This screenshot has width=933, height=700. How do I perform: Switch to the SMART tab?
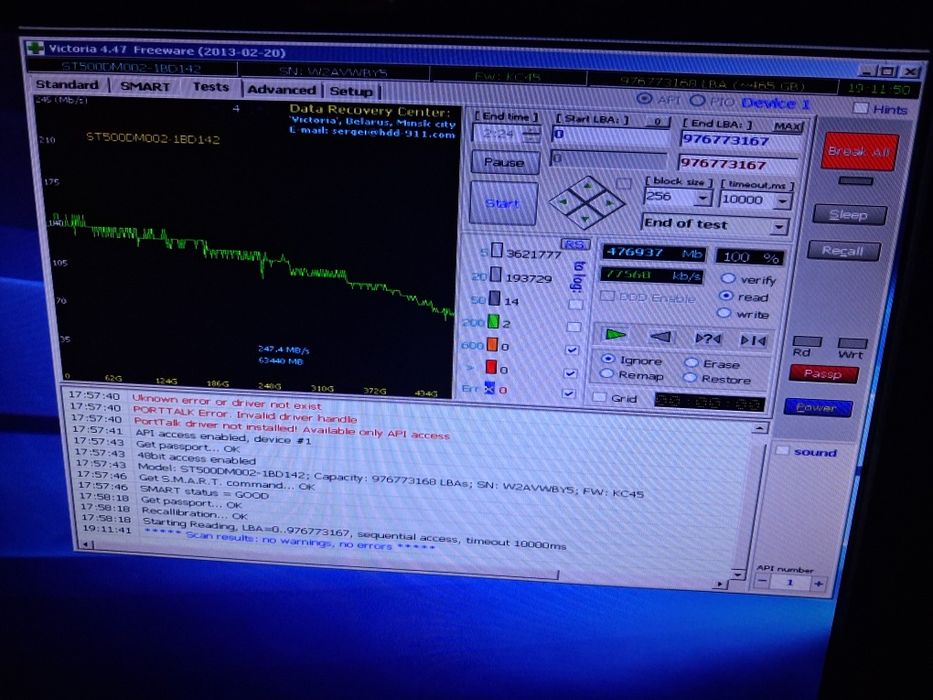point(145,86)
